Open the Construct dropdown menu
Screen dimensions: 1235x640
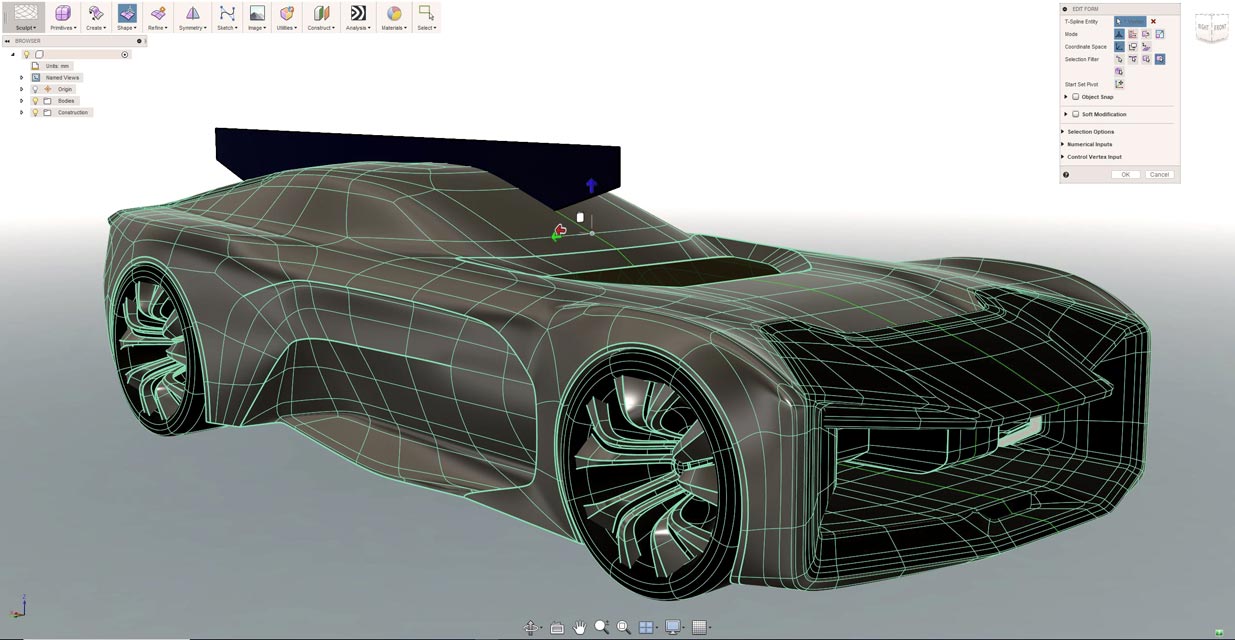(x=321, y=16)
